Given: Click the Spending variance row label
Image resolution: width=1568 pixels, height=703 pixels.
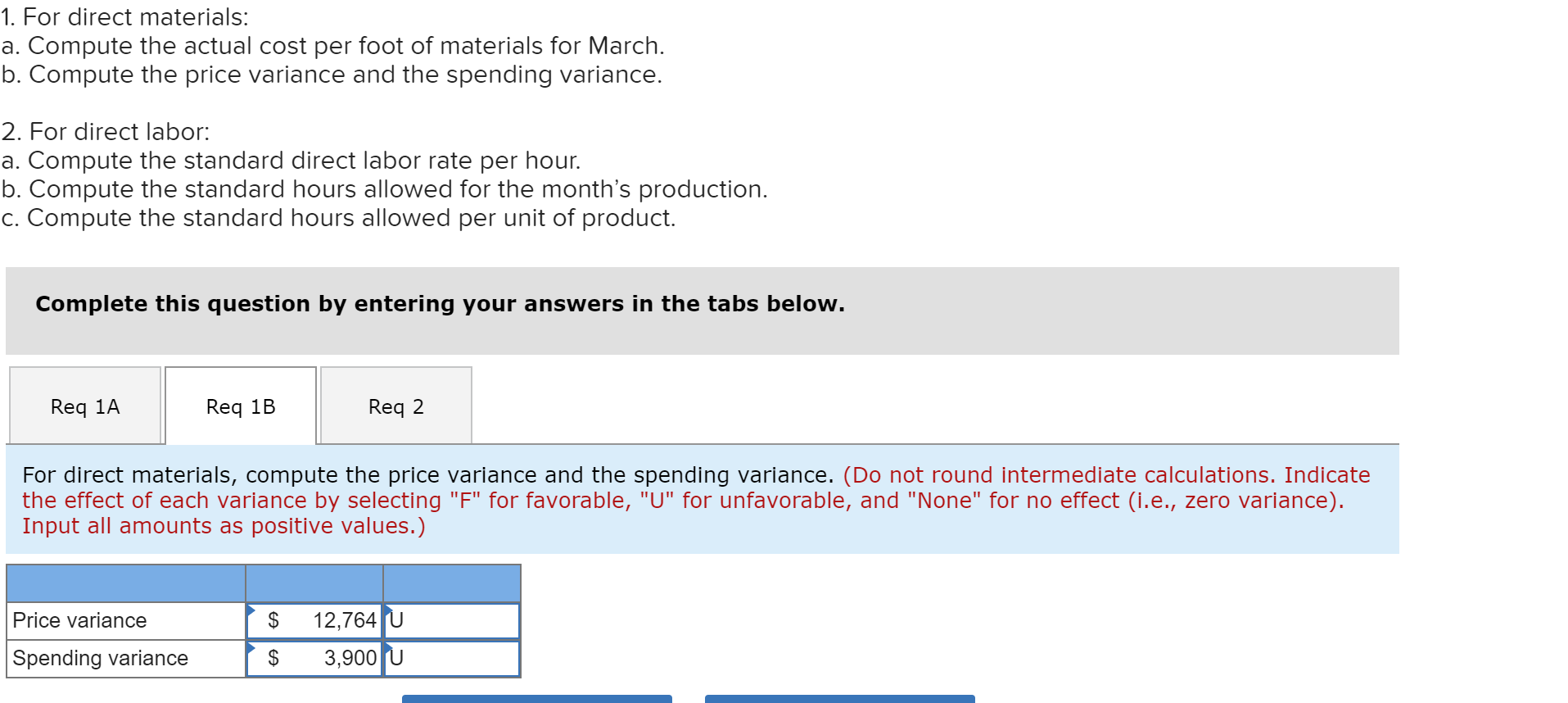Looking at the screenshot, I should click(x=98, y=658).
